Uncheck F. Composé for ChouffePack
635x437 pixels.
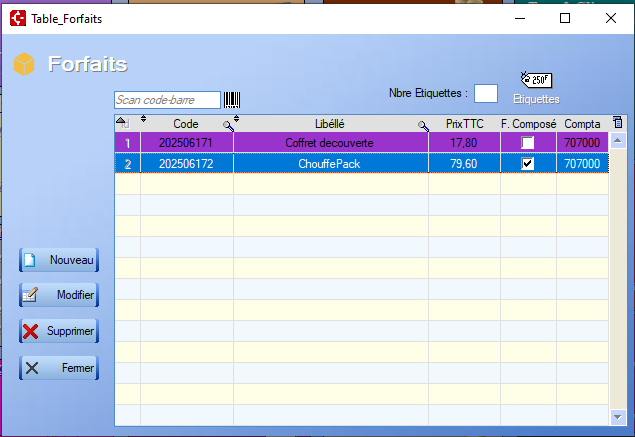(x=528, y=164)
